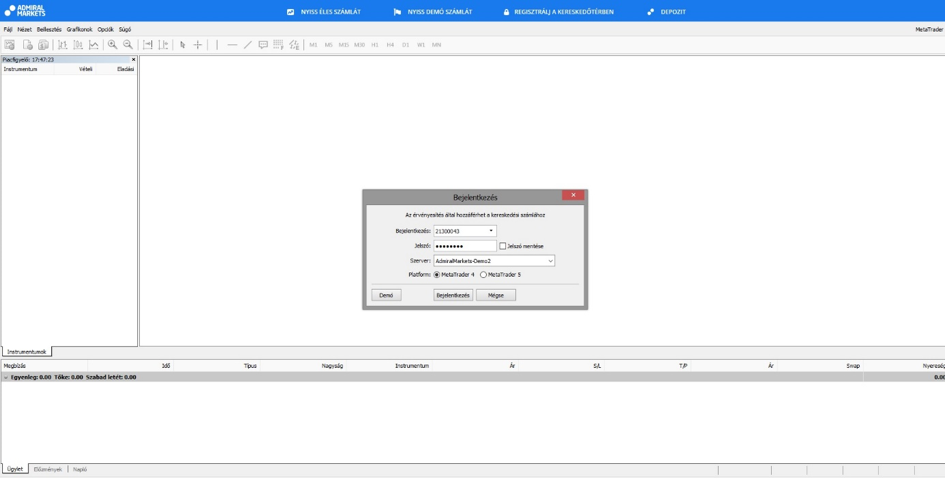Open the Bejelentkezés account number dropdown
Image resolution: width=945 pixels, height=479 pixels.
tap(491, 231)
